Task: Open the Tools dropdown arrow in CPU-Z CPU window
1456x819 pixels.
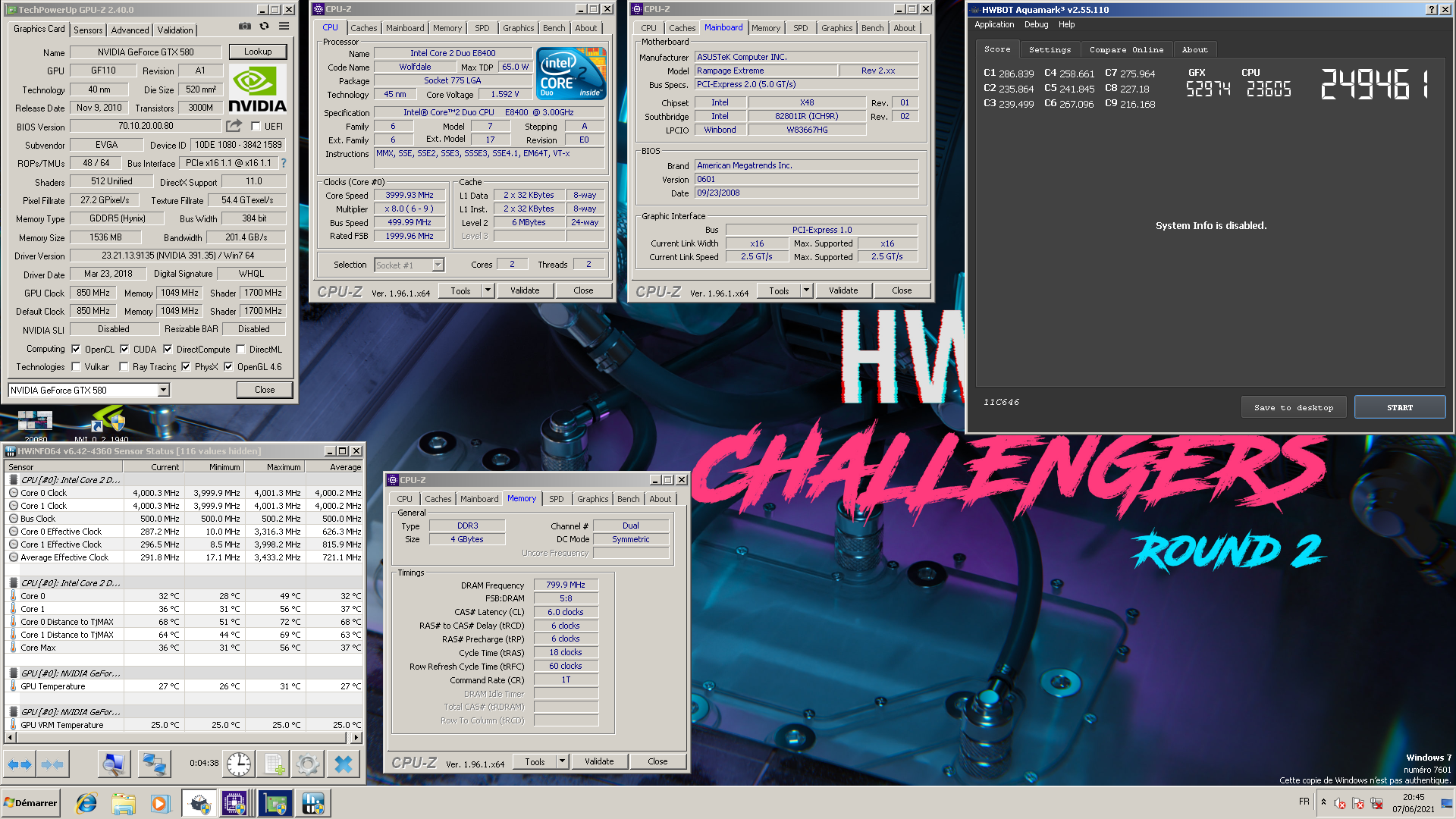Action: [x=488, y=290]
